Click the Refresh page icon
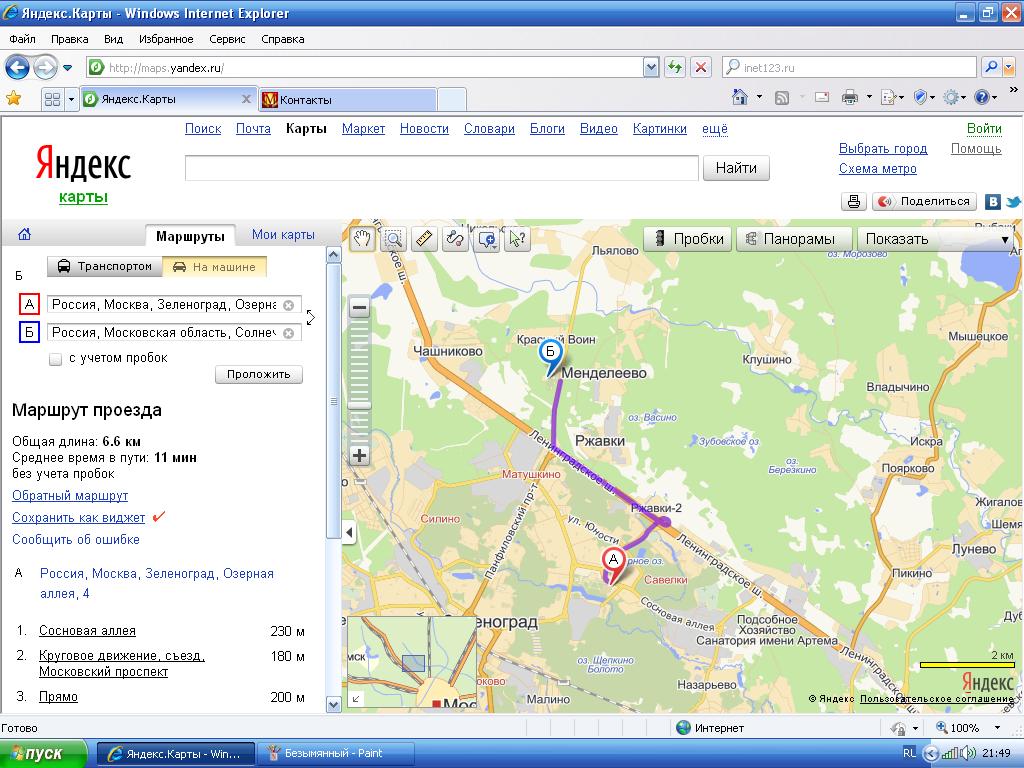Screen dimensions: 1024x768 (675, 67)
